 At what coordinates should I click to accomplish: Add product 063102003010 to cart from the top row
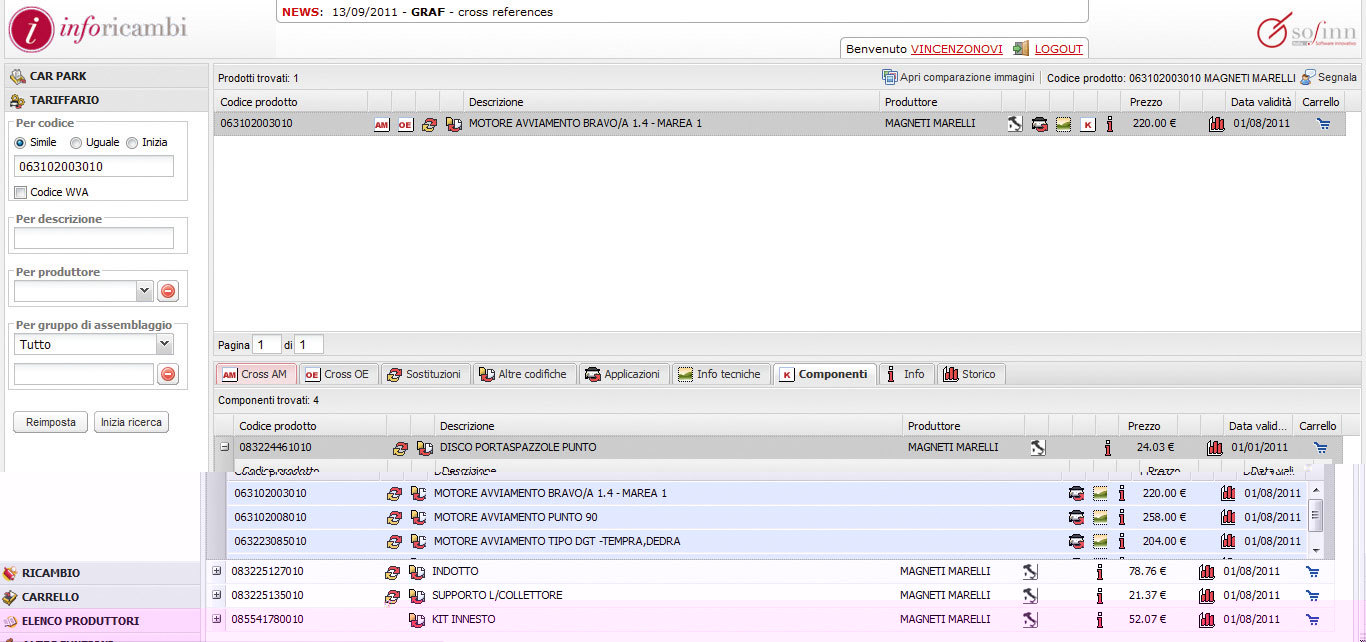(x=1324, y=124)
